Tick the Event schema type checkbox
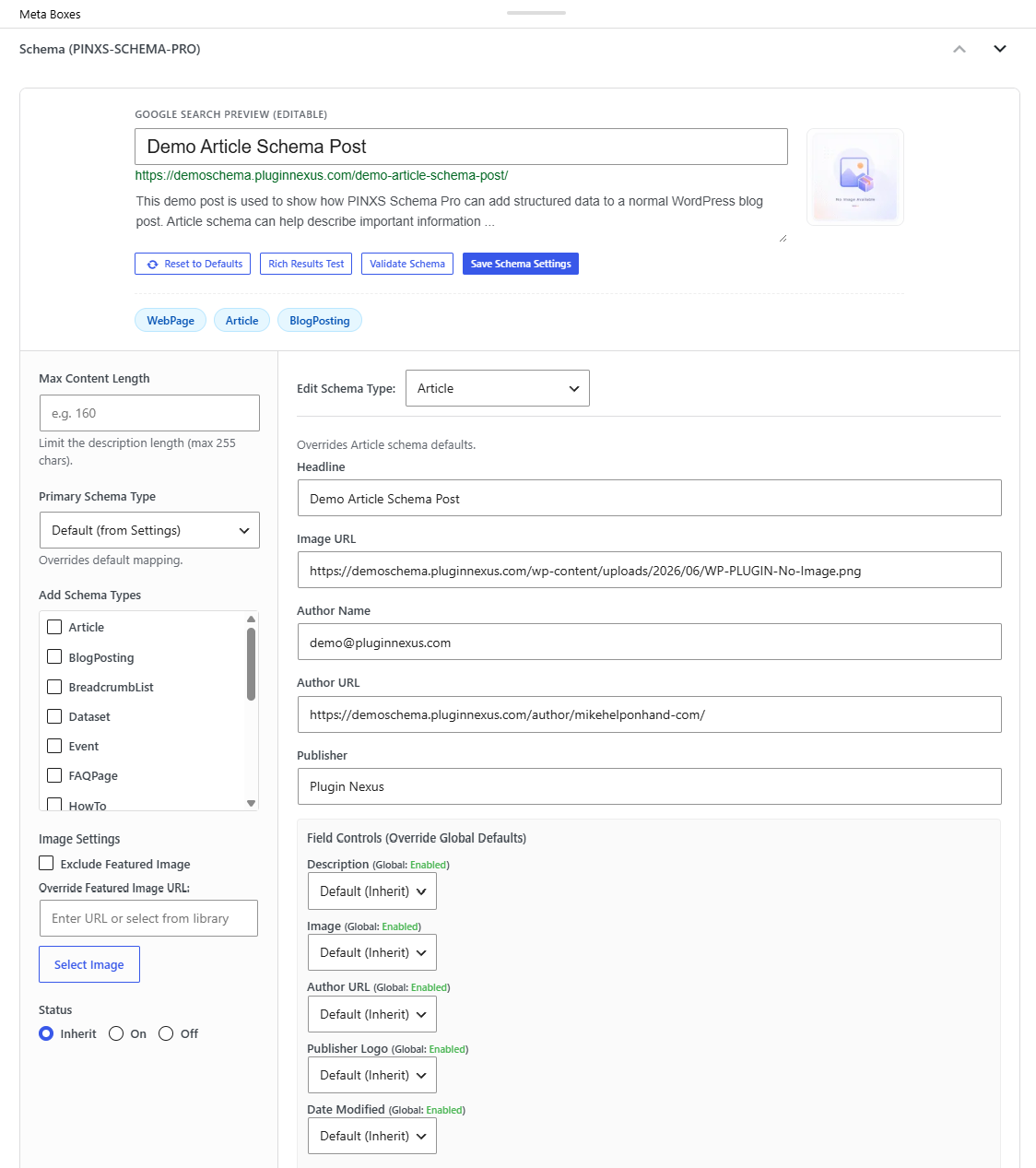This screenshot has width=1036, height=1168. point(54,746)
